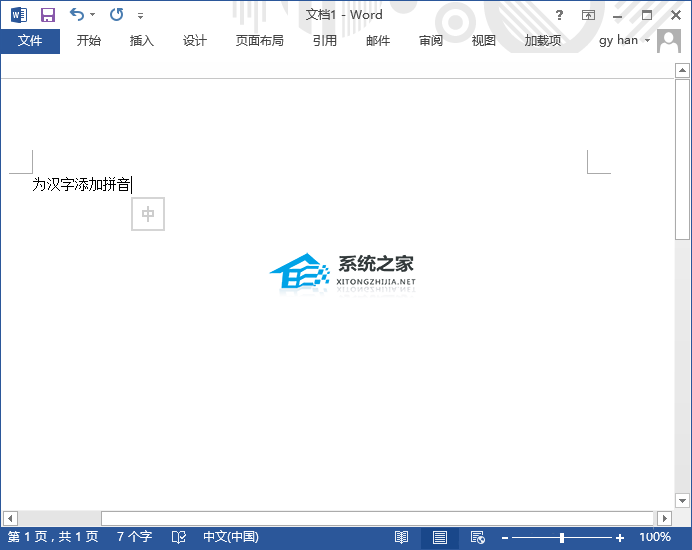
Task: Click the vertical scrollbar thumb
Action: pyautogui.click(x=682, y=159)
